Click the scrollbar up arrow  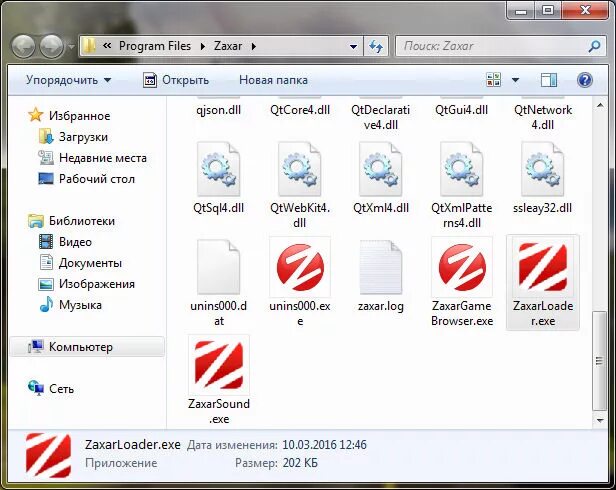point(600,105)
